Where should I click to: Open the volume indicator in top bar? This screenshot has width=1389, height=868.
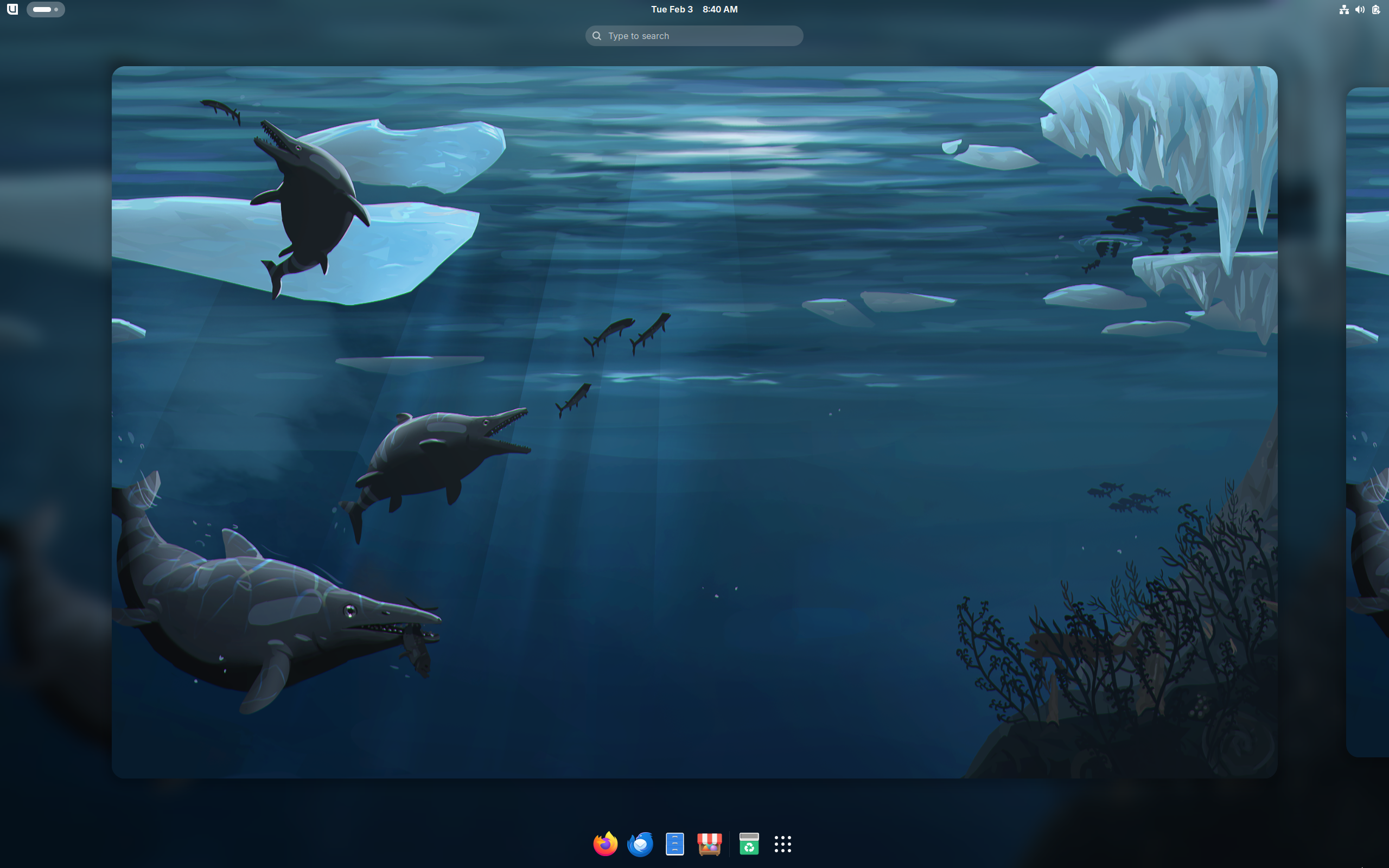point(1360,9)
